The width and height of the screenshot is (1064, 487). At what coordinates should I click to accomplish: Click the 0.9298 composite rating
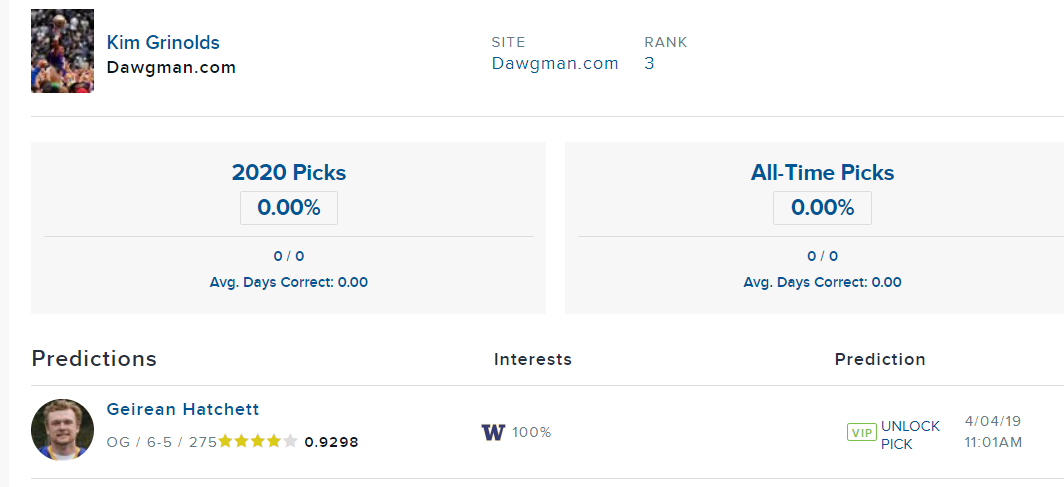(x=331, y=441)
